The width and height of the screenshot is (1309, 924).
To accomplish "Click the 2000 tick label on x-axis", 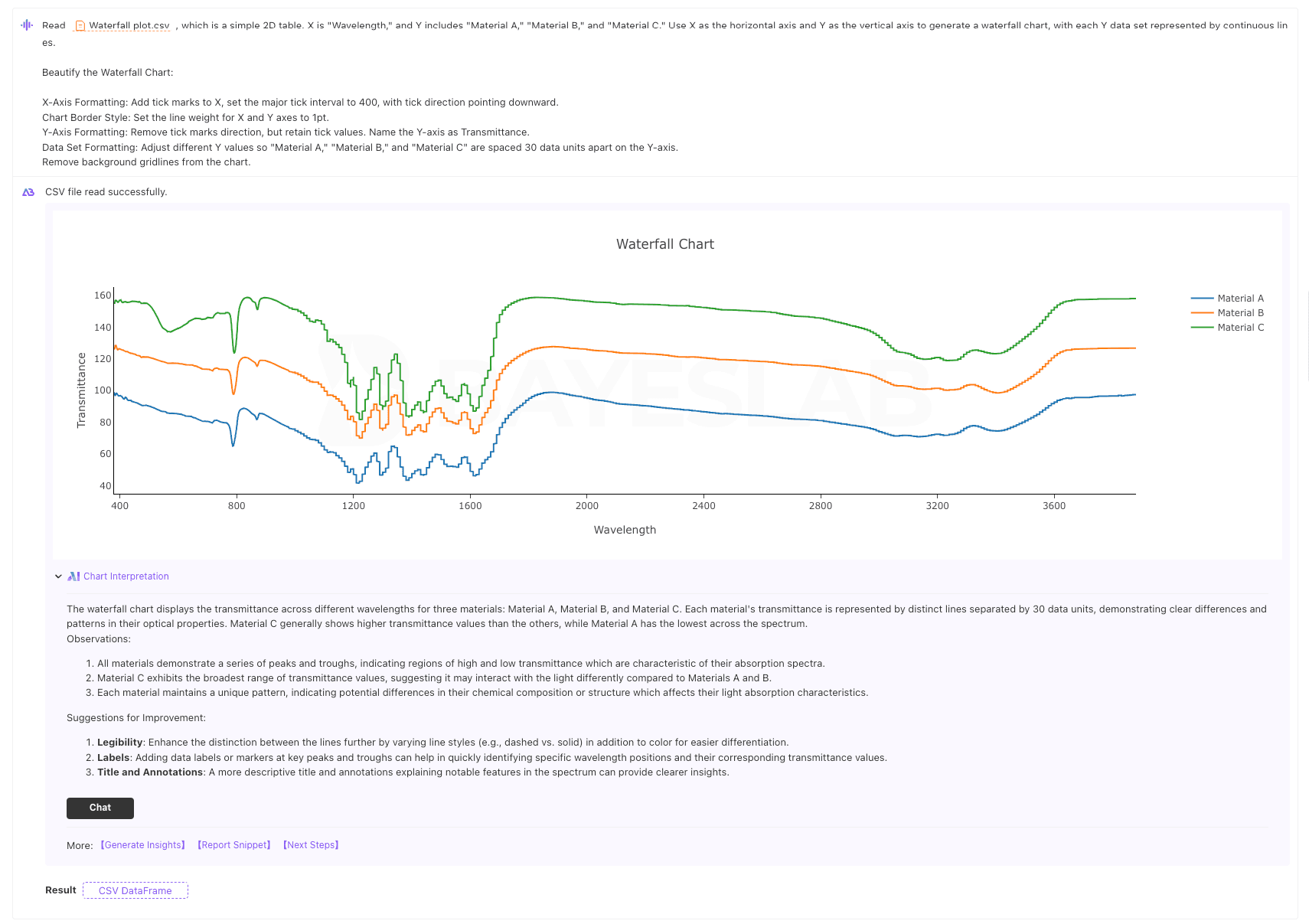I will (587, 506).
